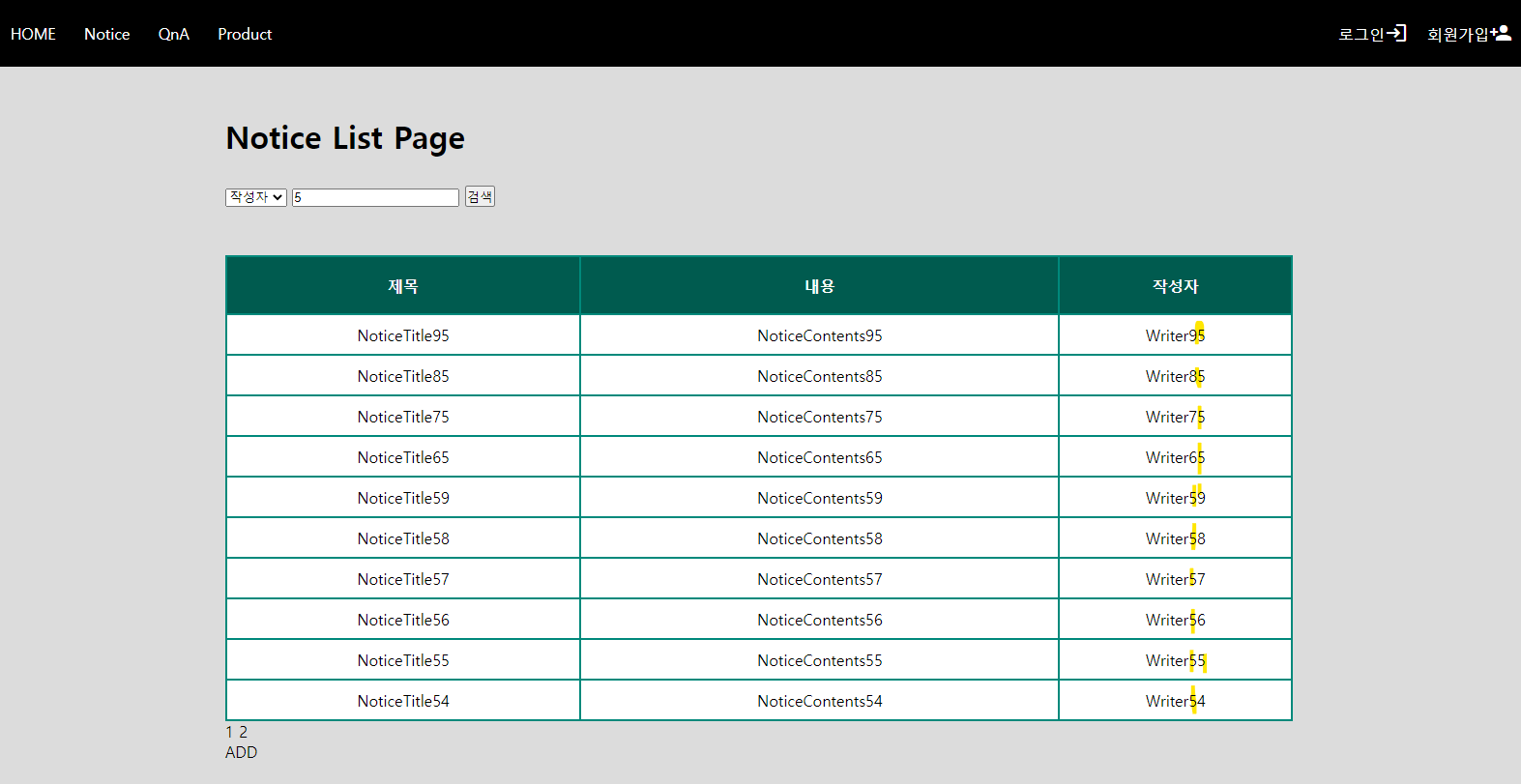Click the Writer95 cell
Screen dimensions: 1521x784
[1175, 335]
